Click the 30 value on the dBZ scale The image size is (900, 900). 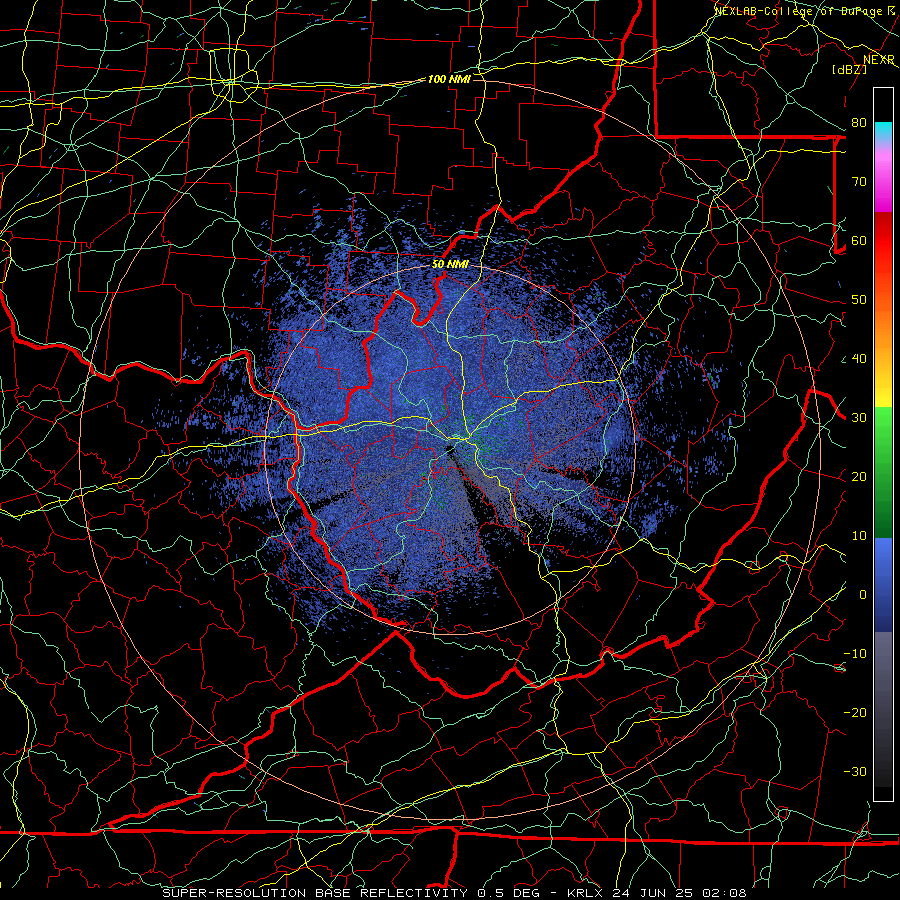click(x=859, y=418)
